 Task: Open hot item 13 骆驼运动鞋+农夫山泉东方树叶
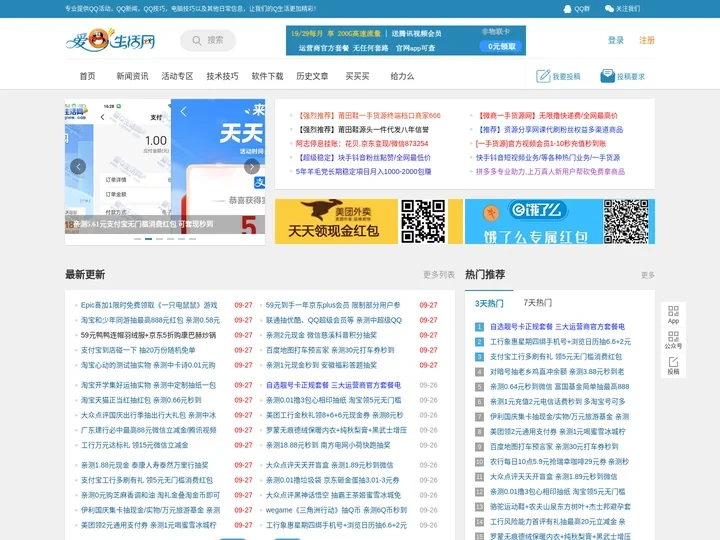click(560, 506)
